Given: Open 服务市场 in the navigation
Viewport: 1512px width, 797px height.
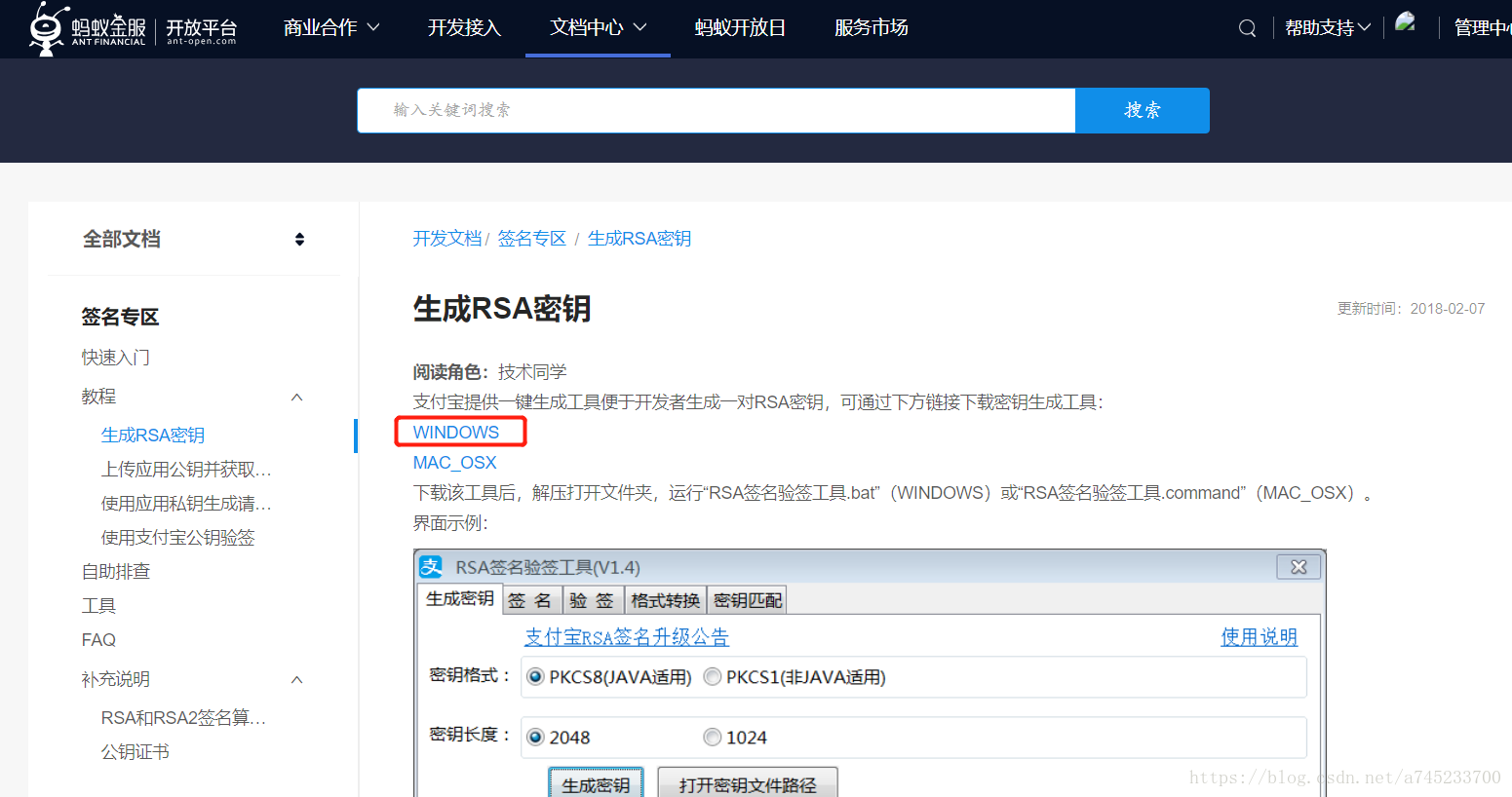Looking at the screenshot, I should [872, 28].
